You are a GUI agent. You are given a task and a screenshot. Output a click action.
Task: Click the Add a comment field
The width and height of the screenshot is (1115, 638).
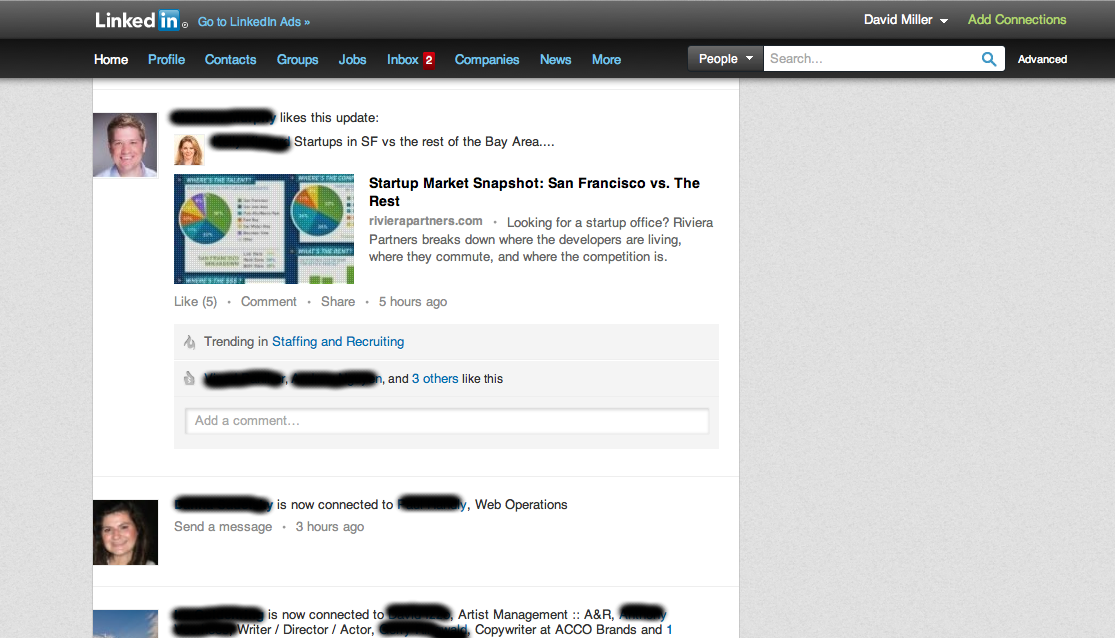tap(447, 420)
